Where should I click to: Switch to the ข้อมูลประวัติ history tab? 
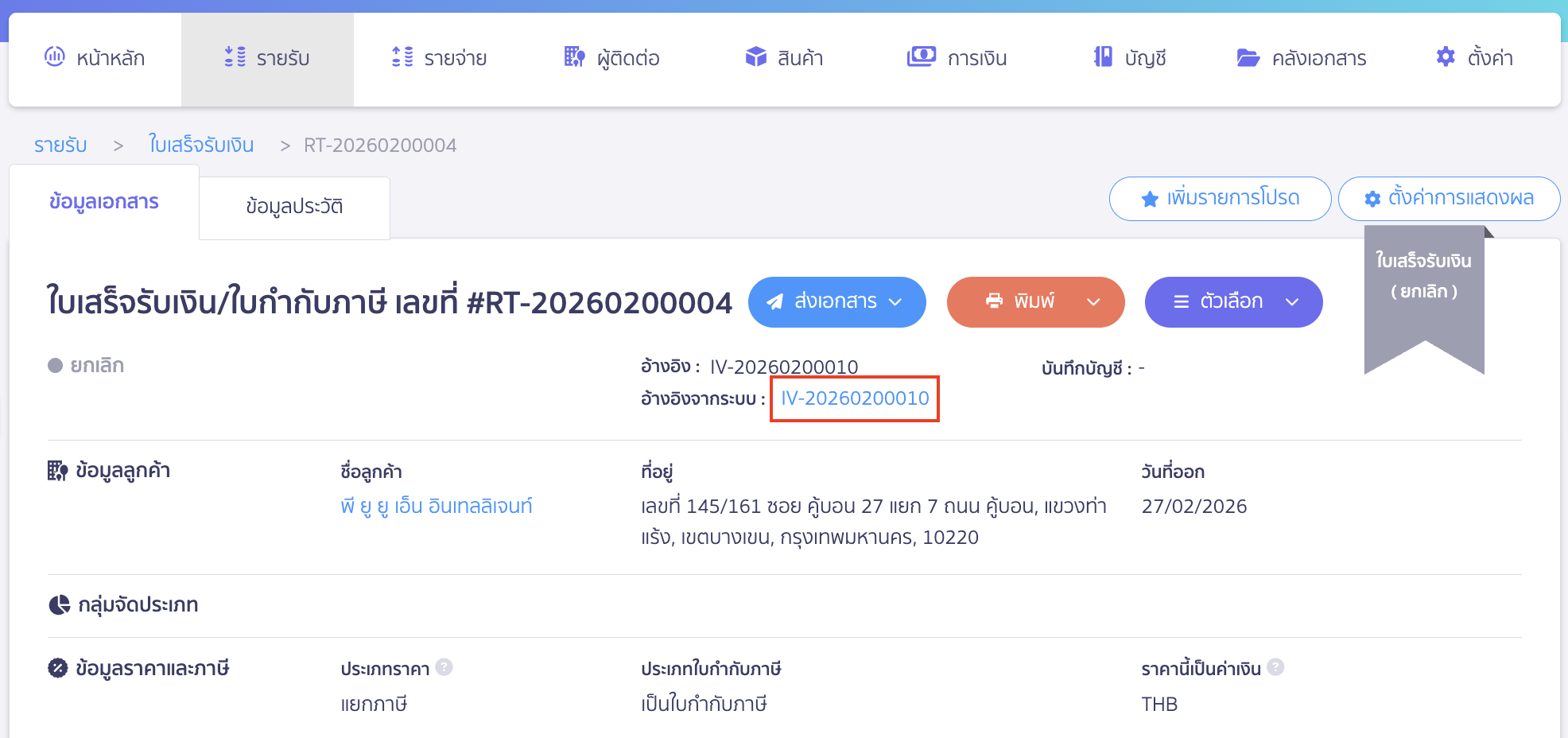click(294, 206)
